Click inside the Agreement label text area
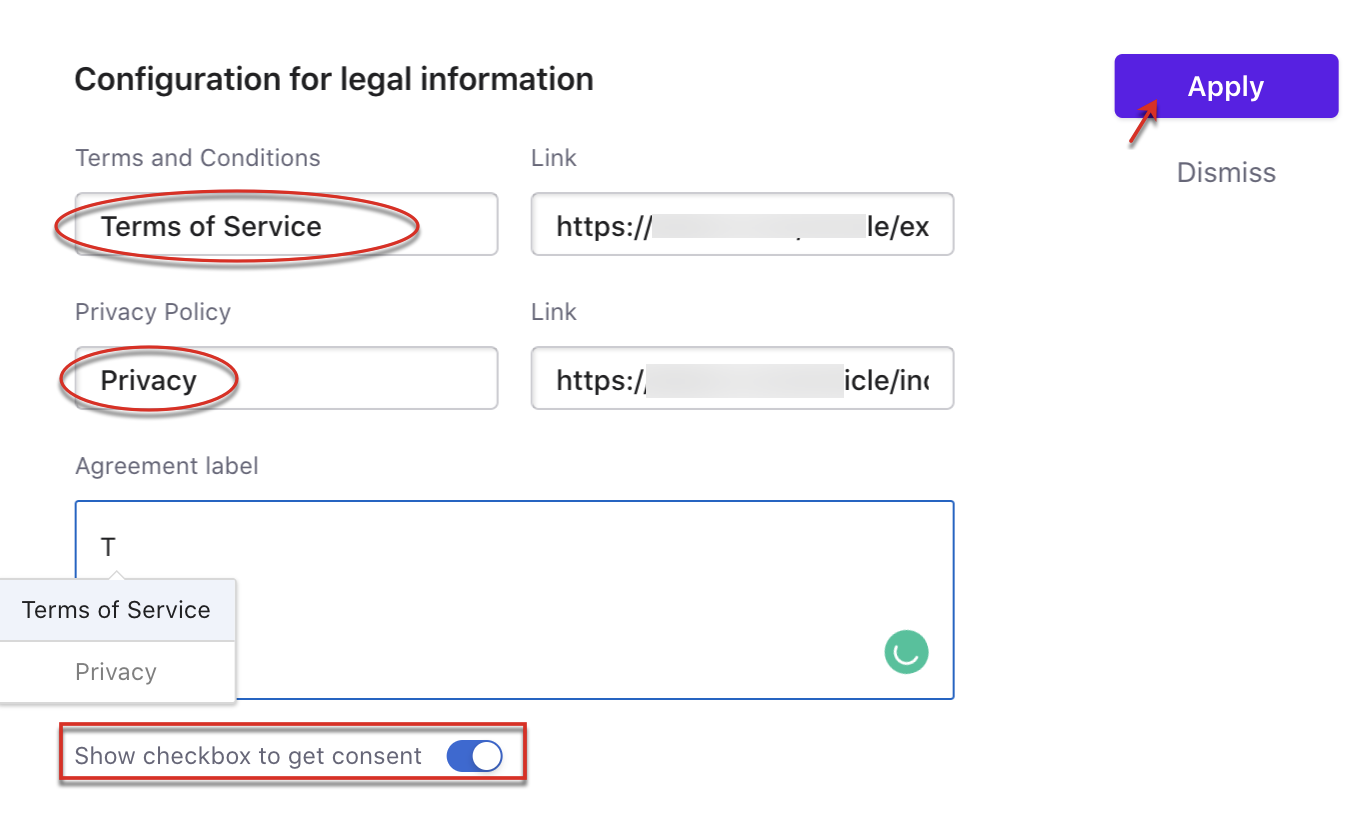 tap(514, 600)
